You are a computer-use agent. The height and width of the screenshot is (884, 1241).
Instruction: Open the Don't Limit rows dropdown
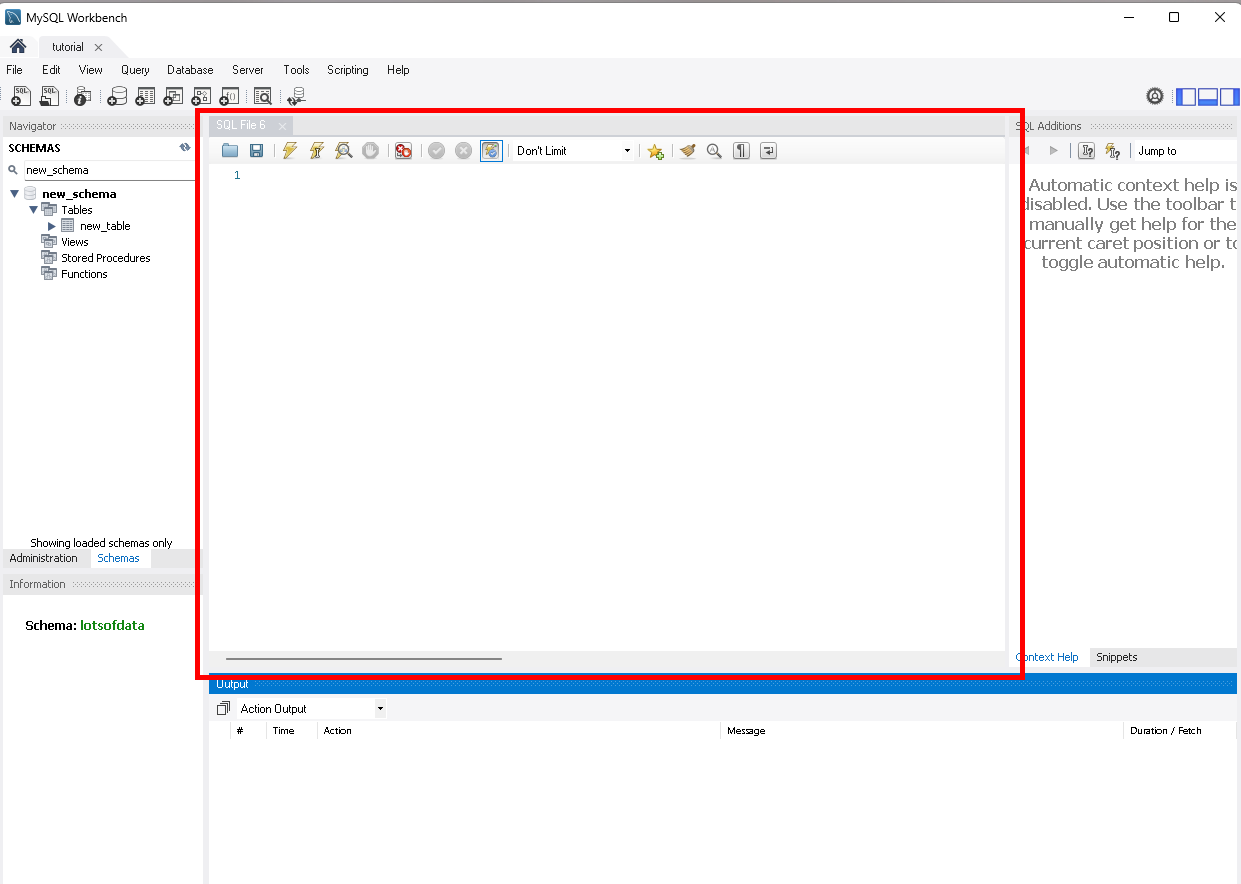point(574,151)
